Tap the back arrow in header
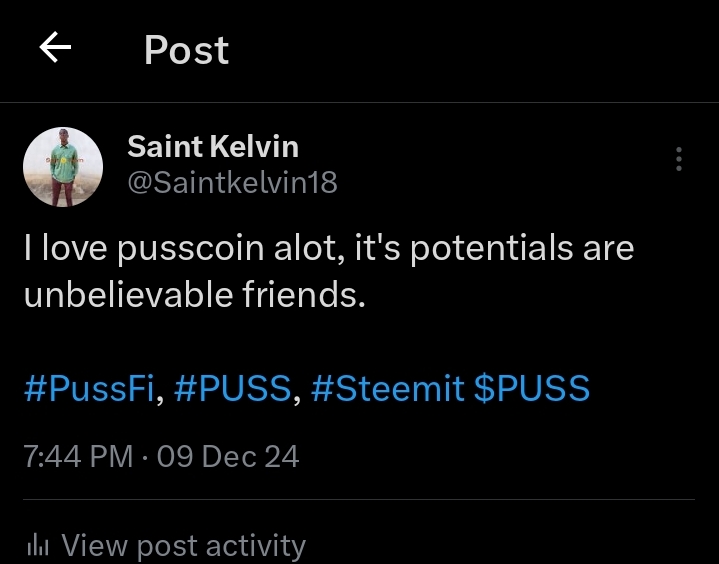 (55, 48)
